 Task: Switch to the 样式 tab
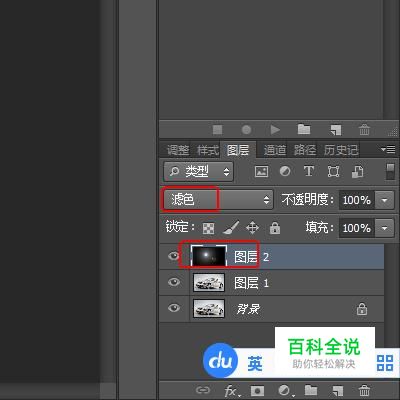[x=208, y=150]
